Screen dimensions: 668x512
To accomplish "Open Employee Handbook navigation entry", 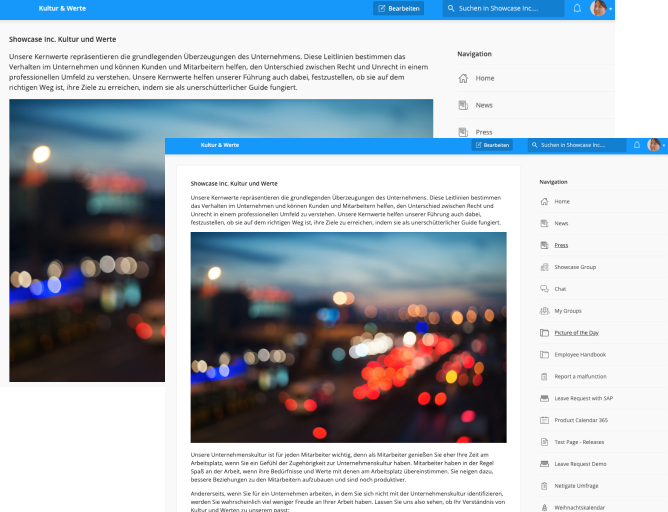I will pyautogui.click(x=580, y=354).
